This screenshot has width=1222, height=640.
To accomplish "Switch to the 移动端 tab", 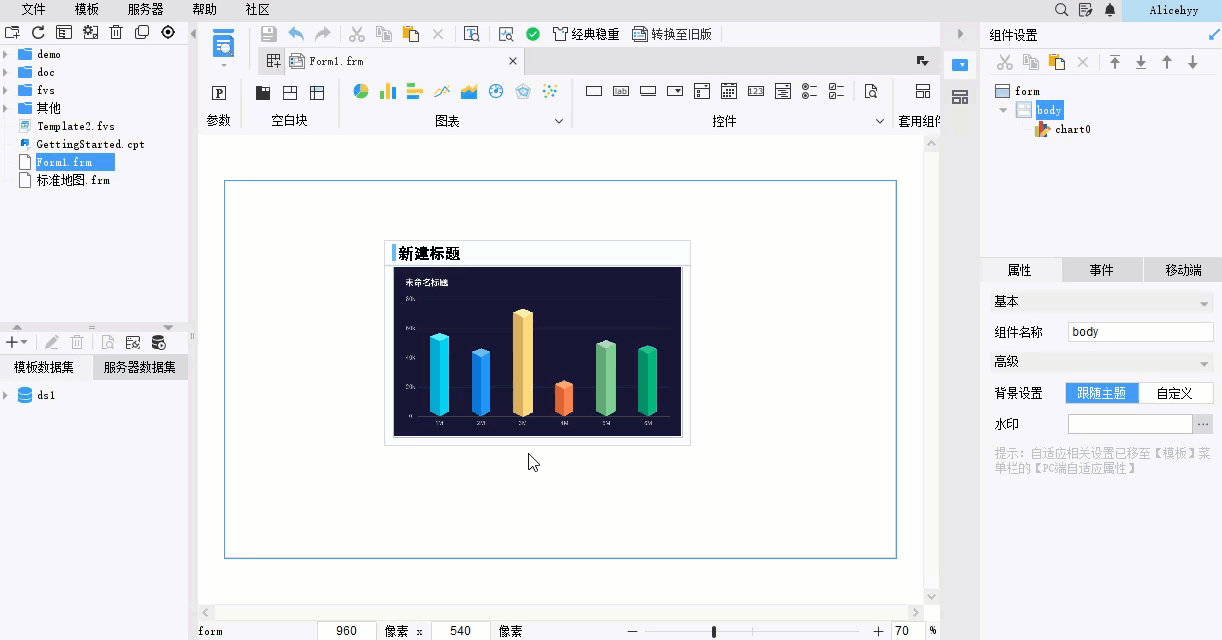I will point(1183,270).
